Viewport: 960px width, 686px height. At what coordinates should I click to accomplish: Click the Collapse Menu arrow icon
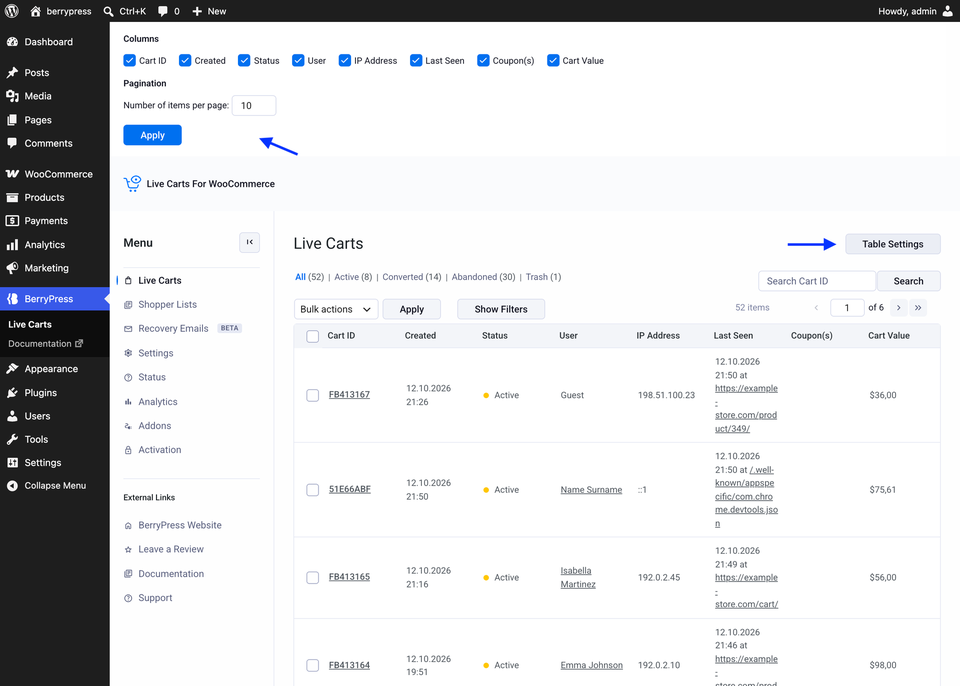click(x=12, y=486)
